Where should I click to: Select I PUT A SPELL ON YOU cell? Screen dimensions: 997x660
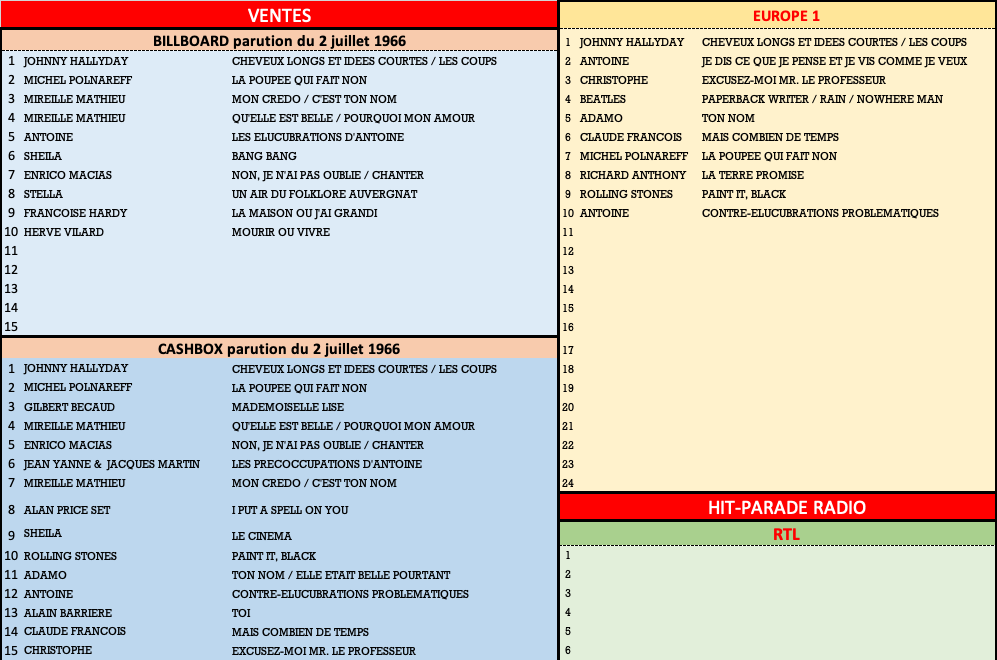click(x=290, y=511)
